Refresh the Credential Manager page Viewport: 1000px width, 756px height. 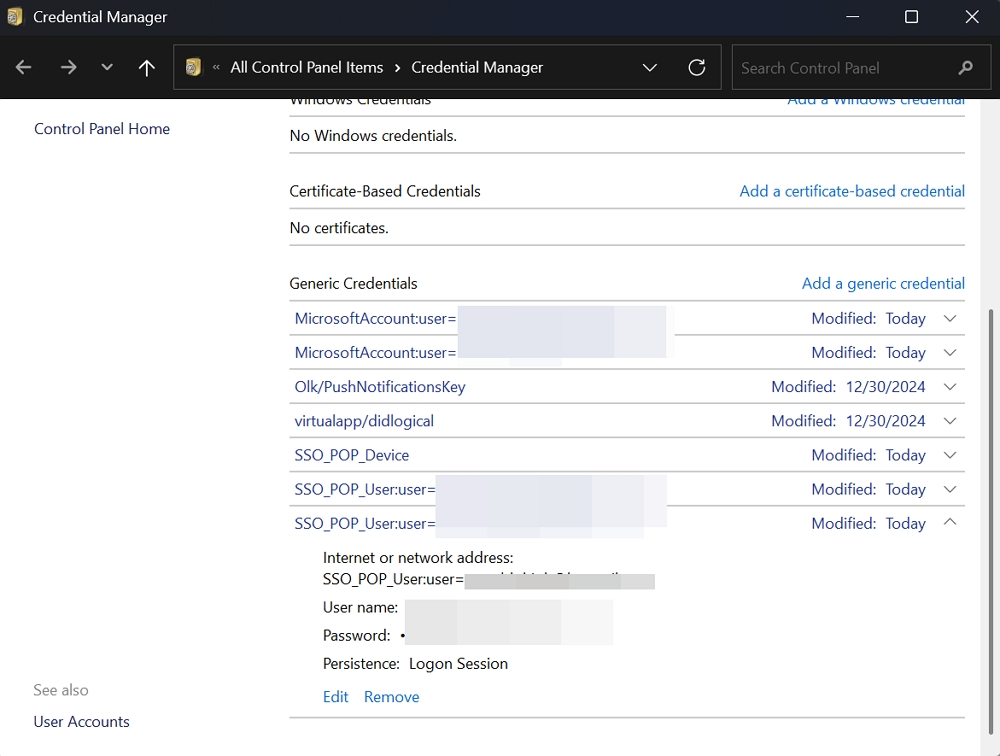click(x=697, y=68)
